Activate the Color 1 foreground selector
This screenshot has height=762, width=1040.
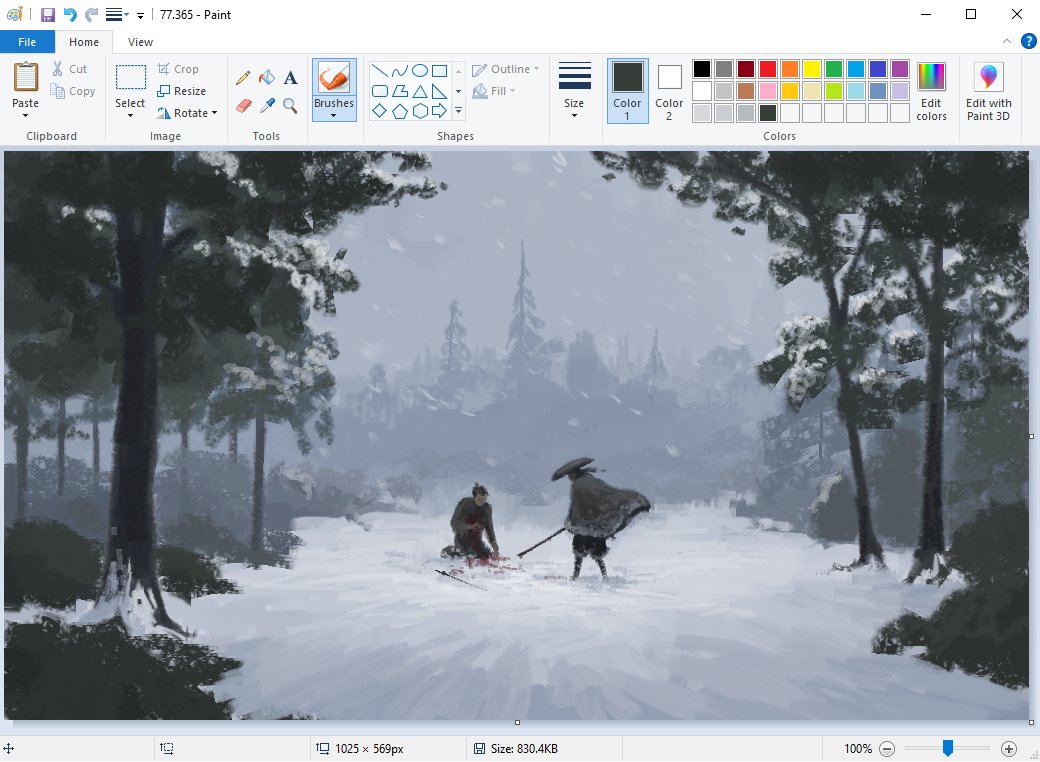(627, 90)
